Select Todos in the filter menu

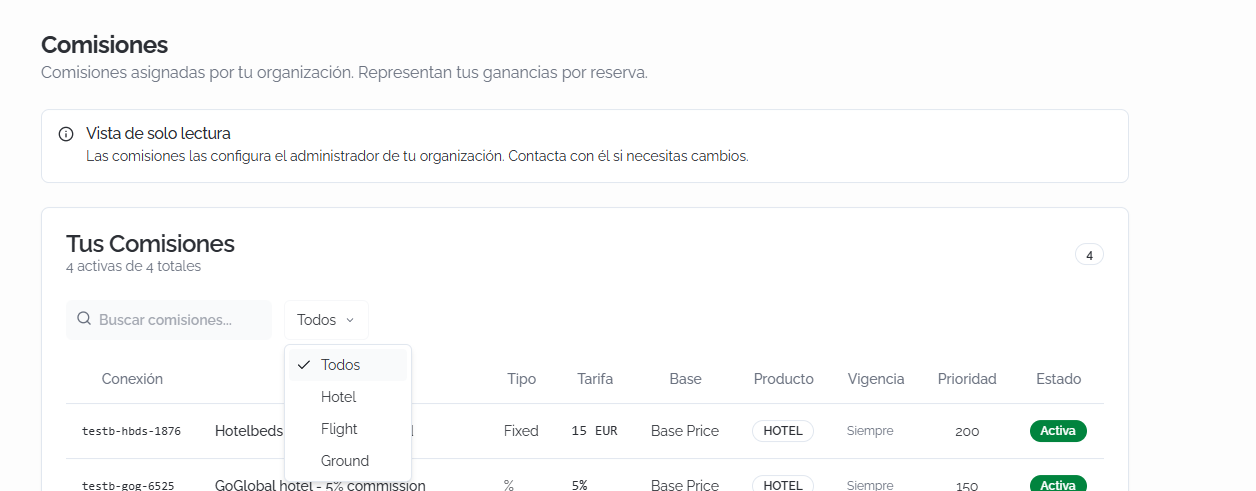click(348, 365)
